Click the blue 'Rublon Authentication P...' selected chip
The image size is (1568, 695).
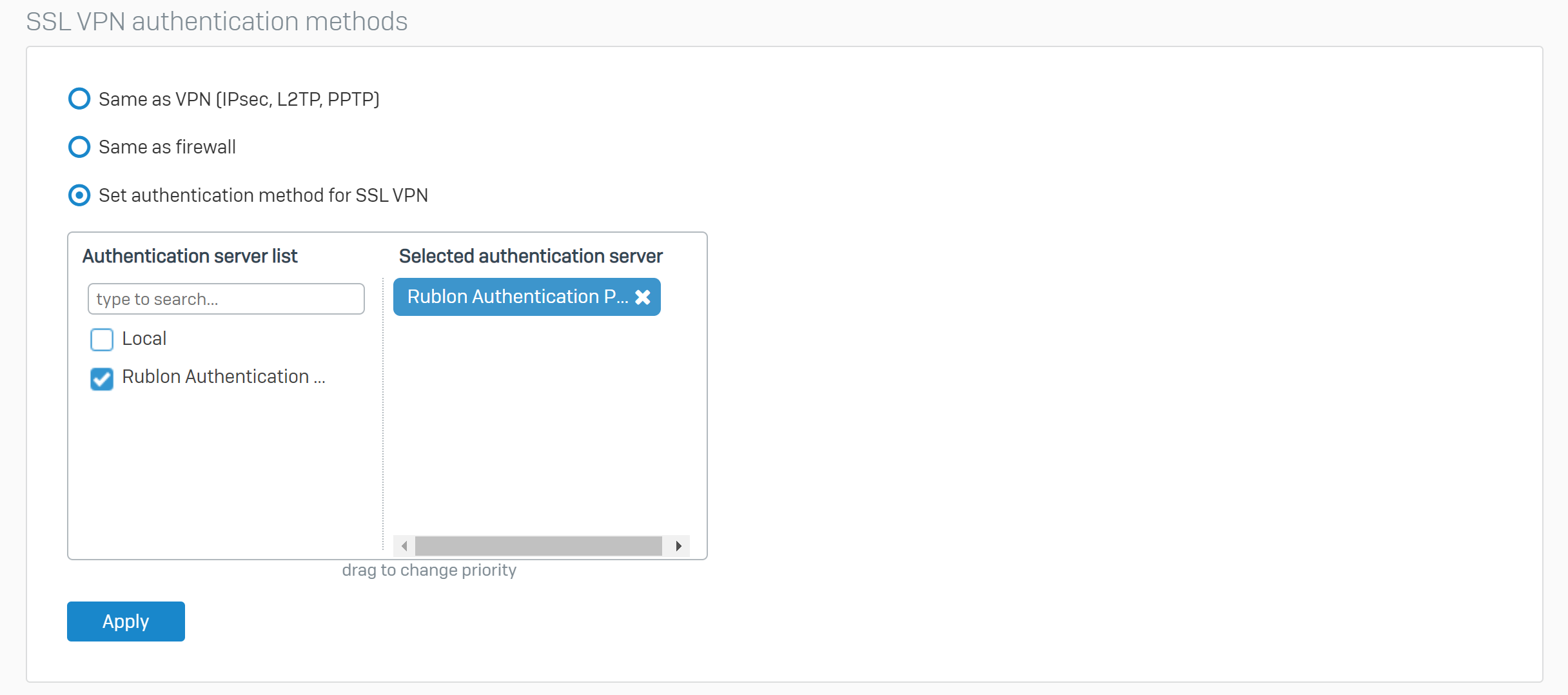coord(517,297)
